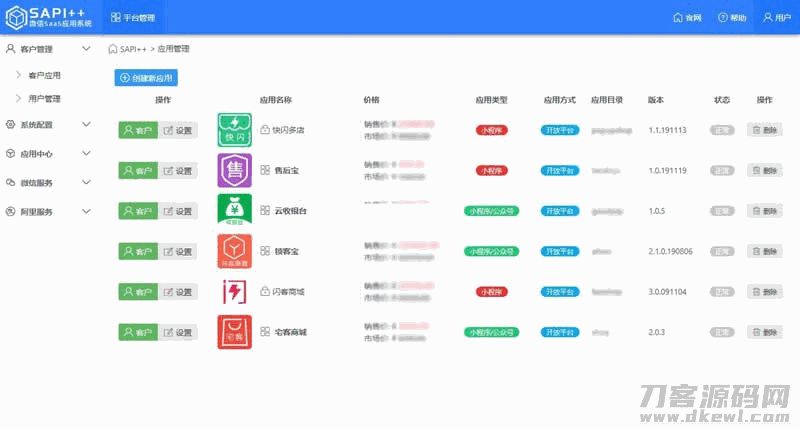
Task: Open the 帮助 link in header
Action: pos(732,18)
